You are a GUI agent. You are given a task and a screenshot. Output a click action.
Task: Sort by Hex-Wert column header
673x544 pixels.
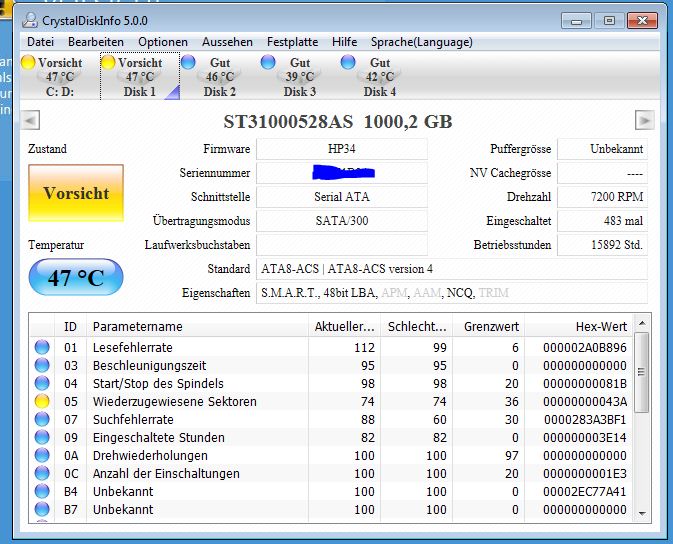[579, 326]
